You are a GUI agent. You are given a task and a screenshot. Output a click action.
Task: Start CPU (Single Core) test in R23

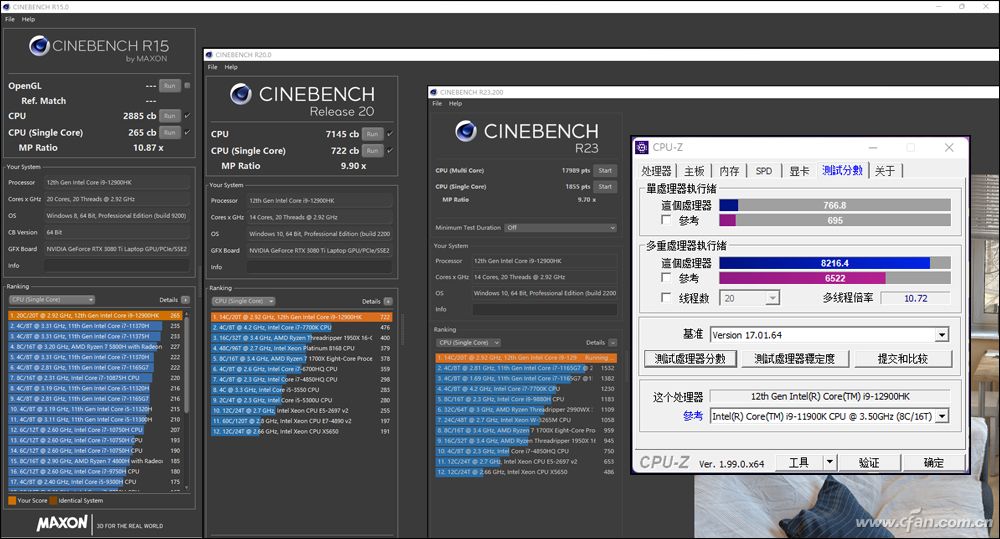pos(605,187)
